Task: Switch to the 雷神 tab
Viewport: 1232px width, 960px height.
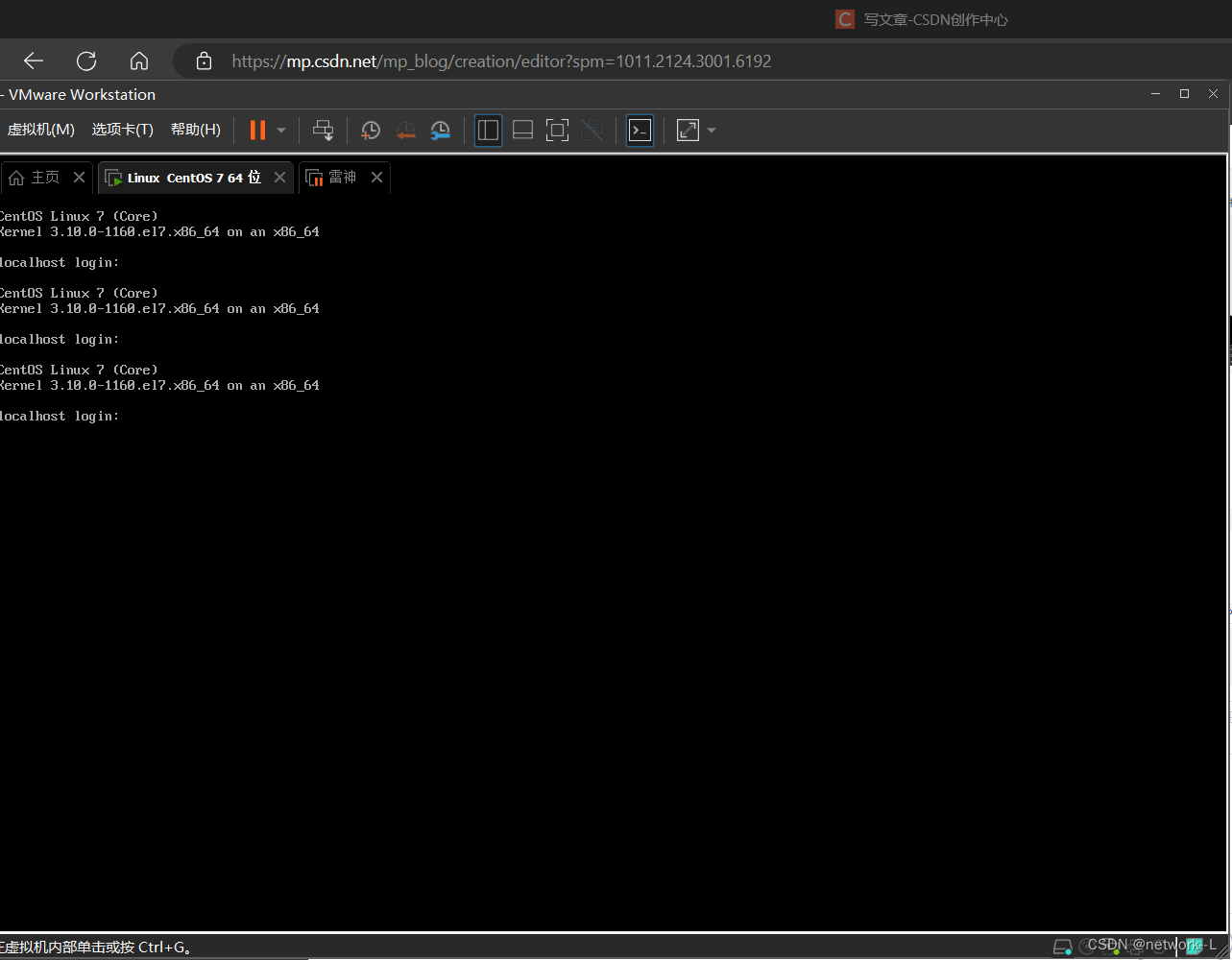Action: coord(341,177)
